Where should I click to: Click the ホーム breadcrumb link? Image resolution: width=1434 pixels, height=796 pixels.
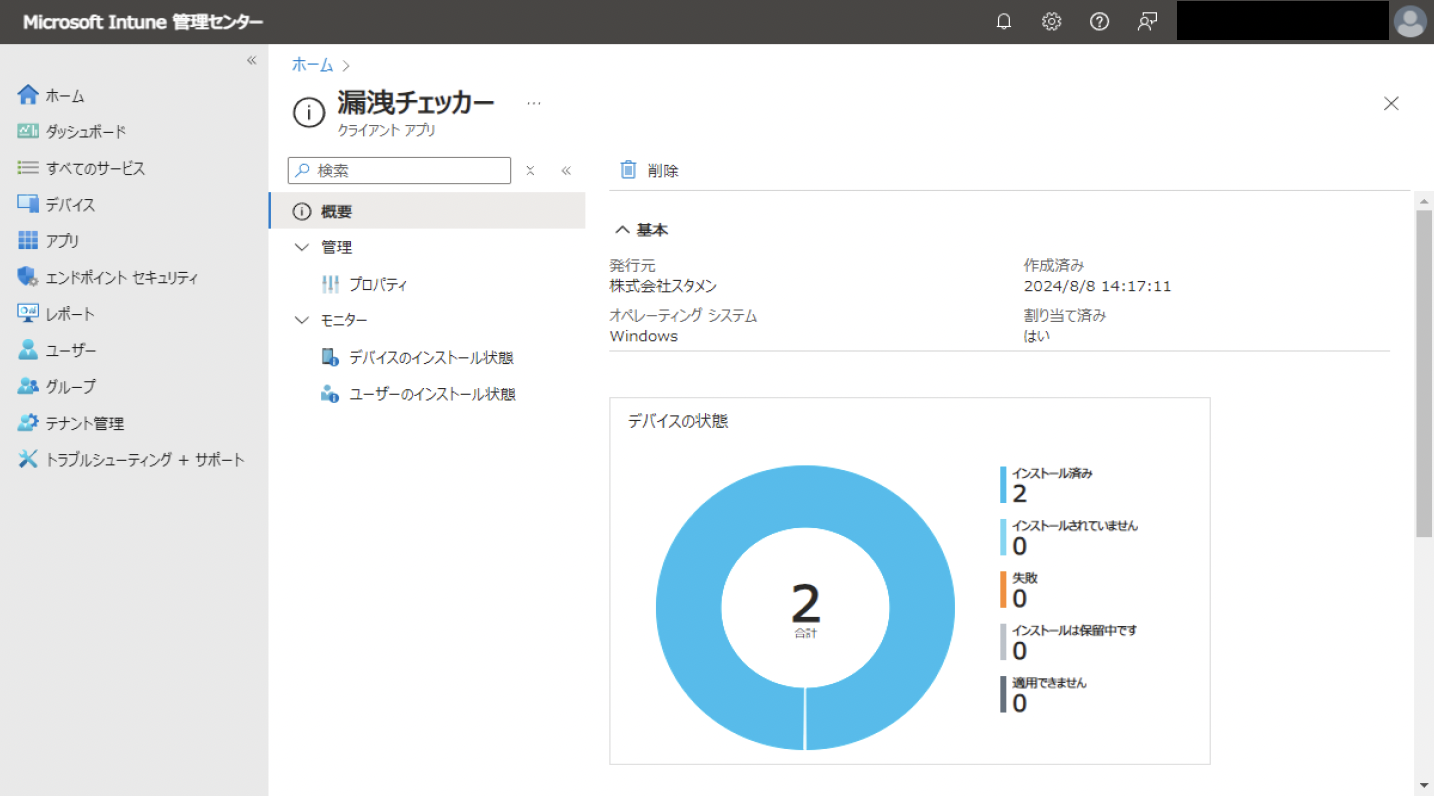[x=312, y=65]
